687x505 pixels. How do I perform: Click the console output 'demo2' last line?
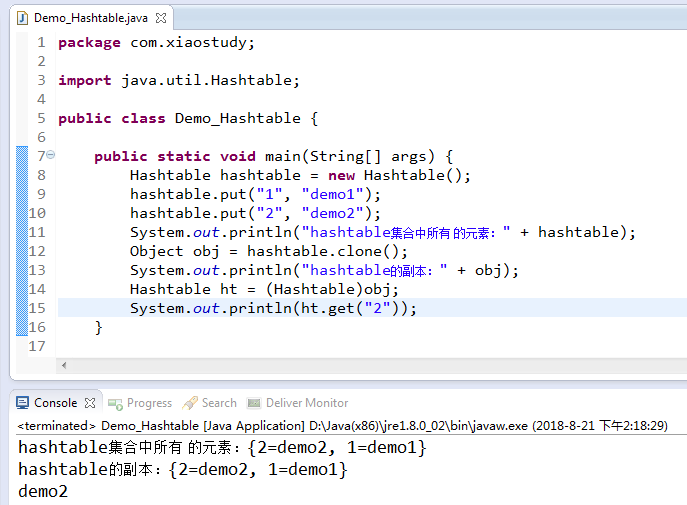43,491
